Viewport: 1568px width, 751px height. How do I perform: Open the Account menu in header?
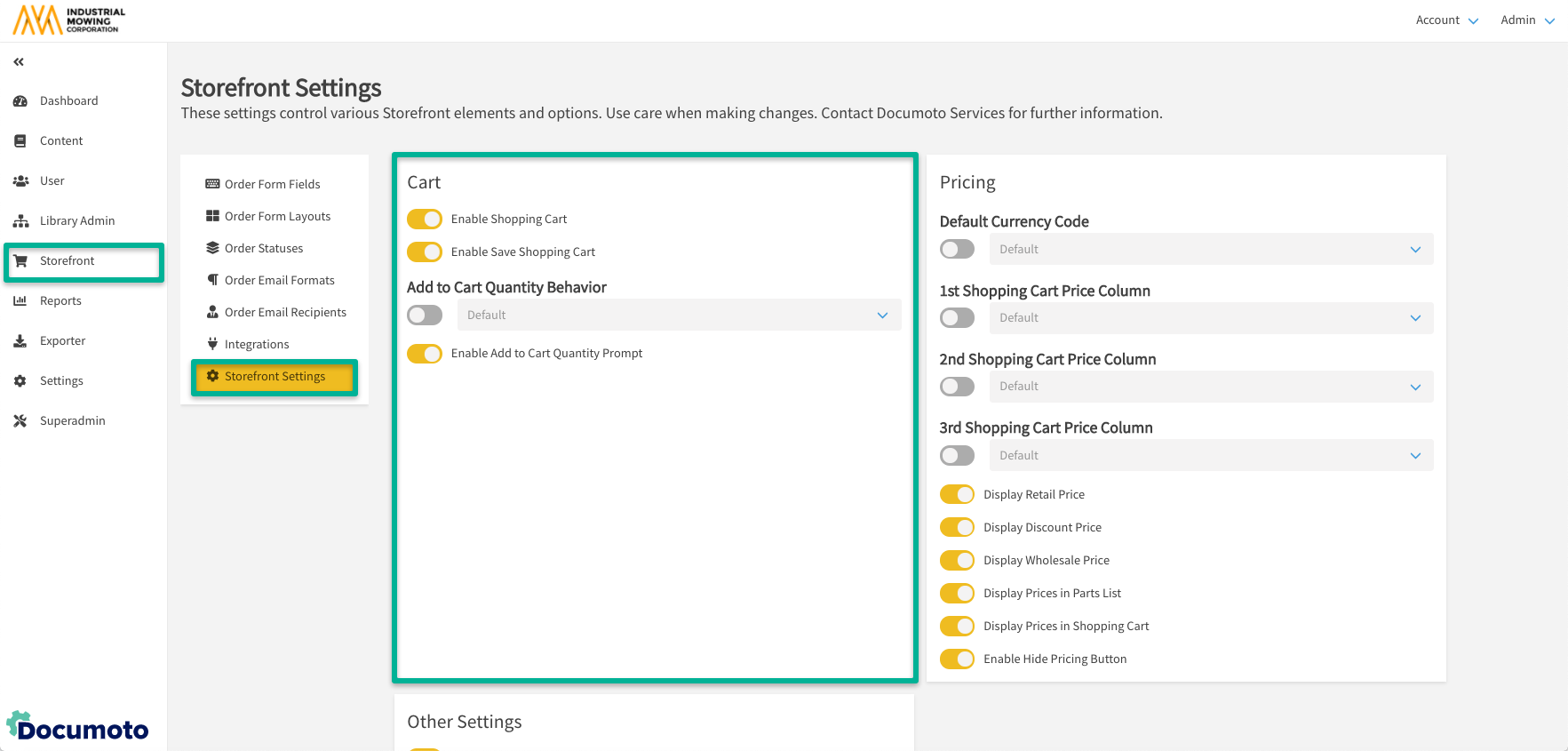pos(1446,20)
